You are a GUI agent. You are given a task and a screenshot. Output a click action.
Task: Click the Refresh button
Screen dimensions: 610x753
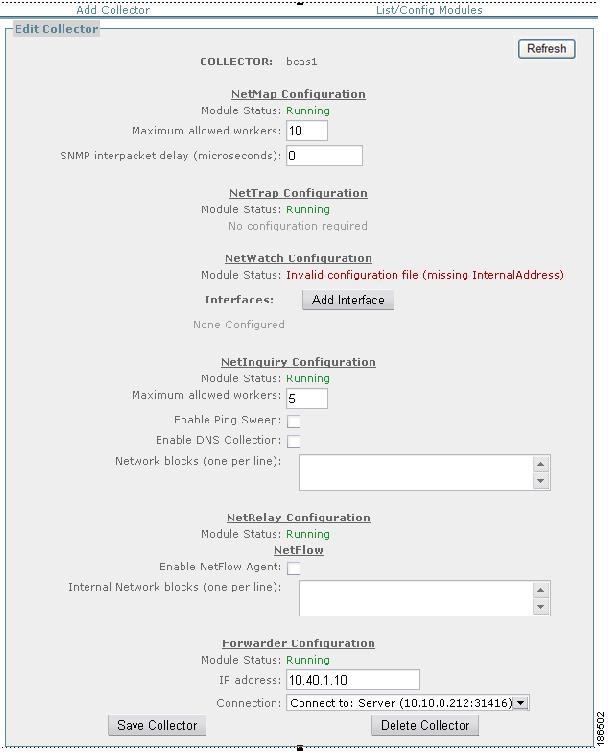click(546, 49)
